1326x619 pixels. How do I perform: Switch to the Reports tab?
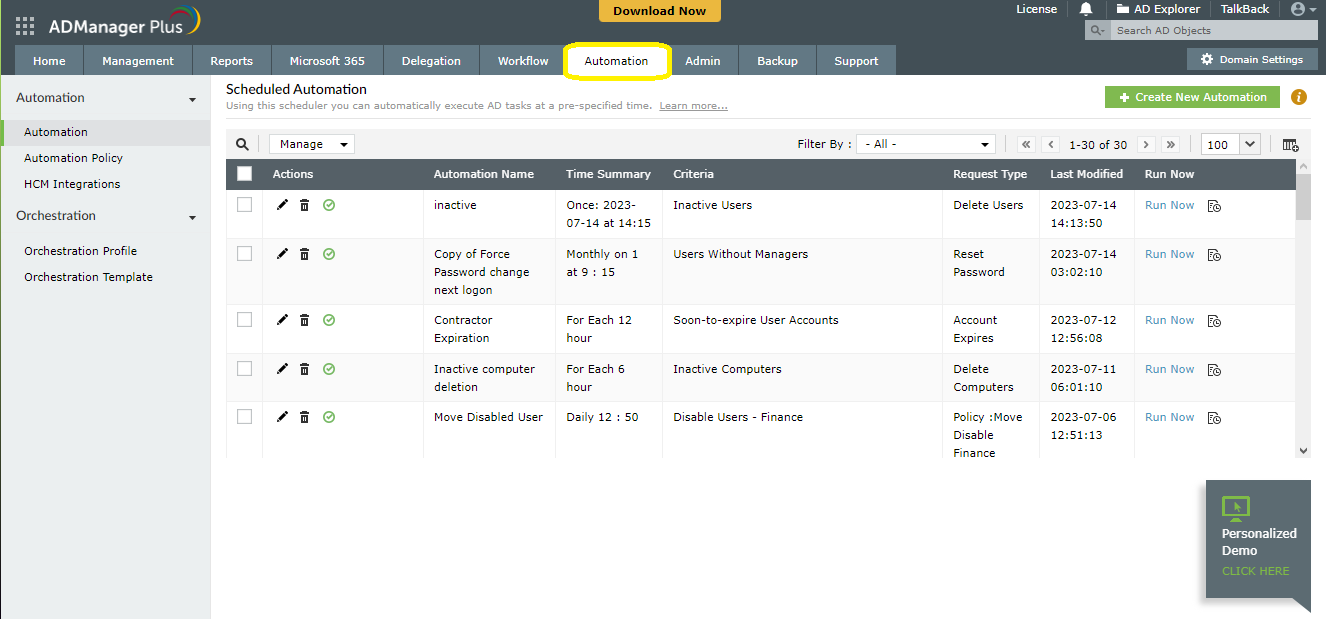pyautogui.click(x=231, y=61)
